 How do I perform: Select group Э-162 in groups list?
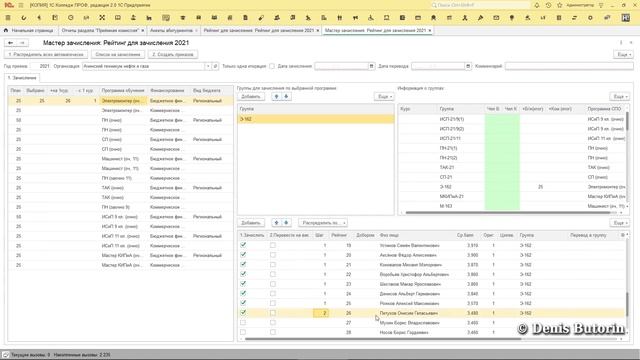pos(316,119)
